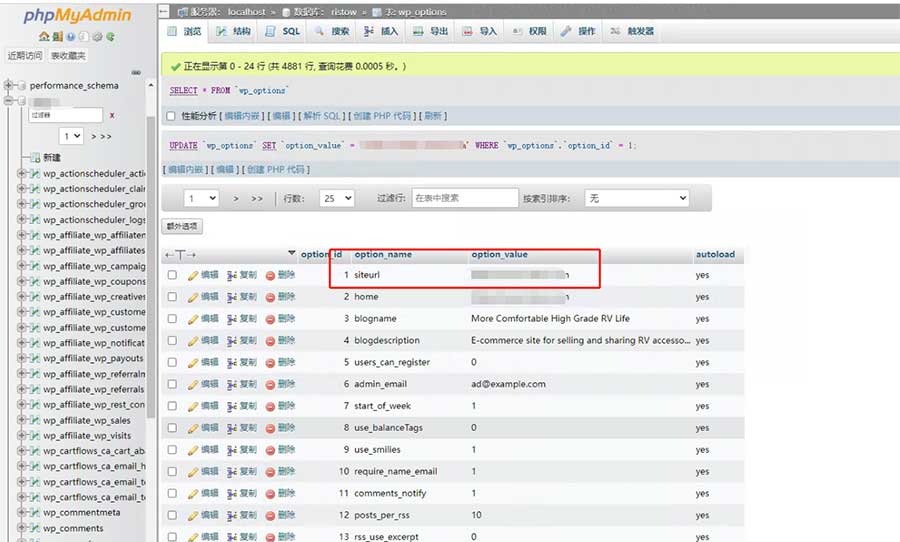Open the 表收藏夹 favorites button
The image size is (900, 542).
pos(68,56)
